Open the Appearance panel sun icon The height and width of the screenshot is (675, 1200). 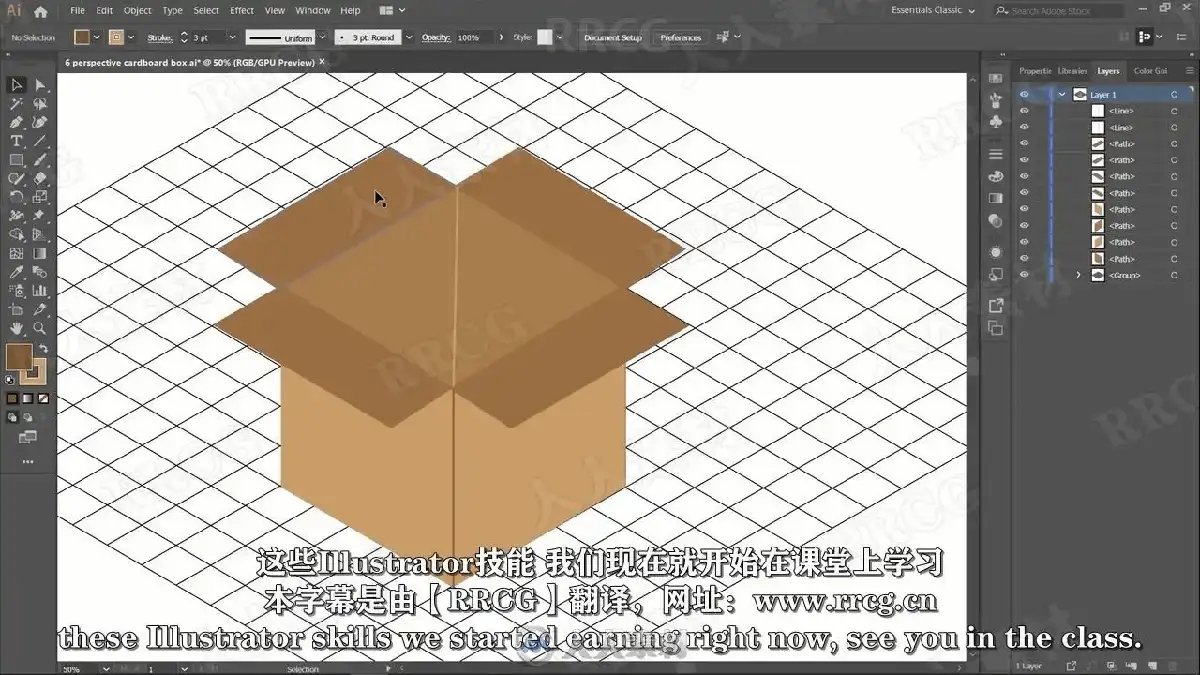(x=995, y=252)
